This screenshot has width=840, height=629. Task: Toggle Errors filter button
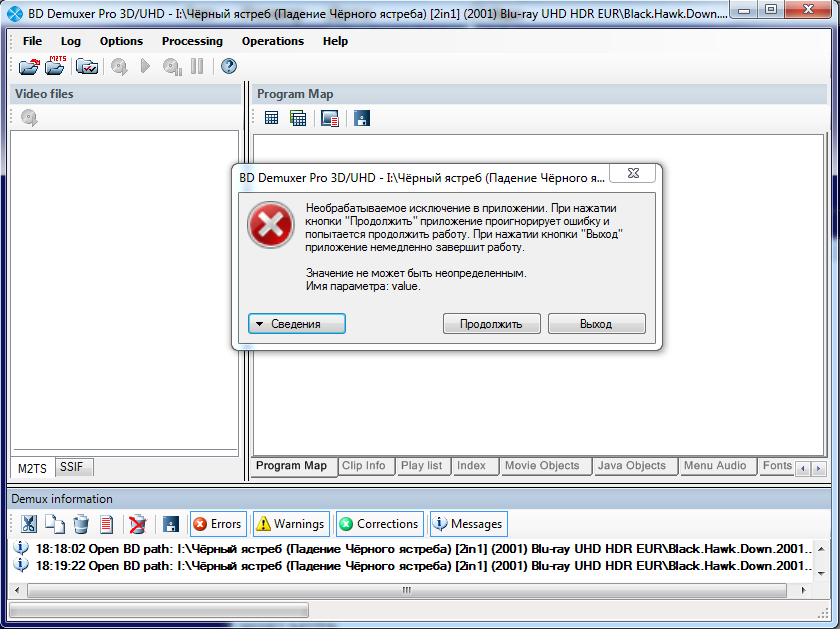pos(218,523)
